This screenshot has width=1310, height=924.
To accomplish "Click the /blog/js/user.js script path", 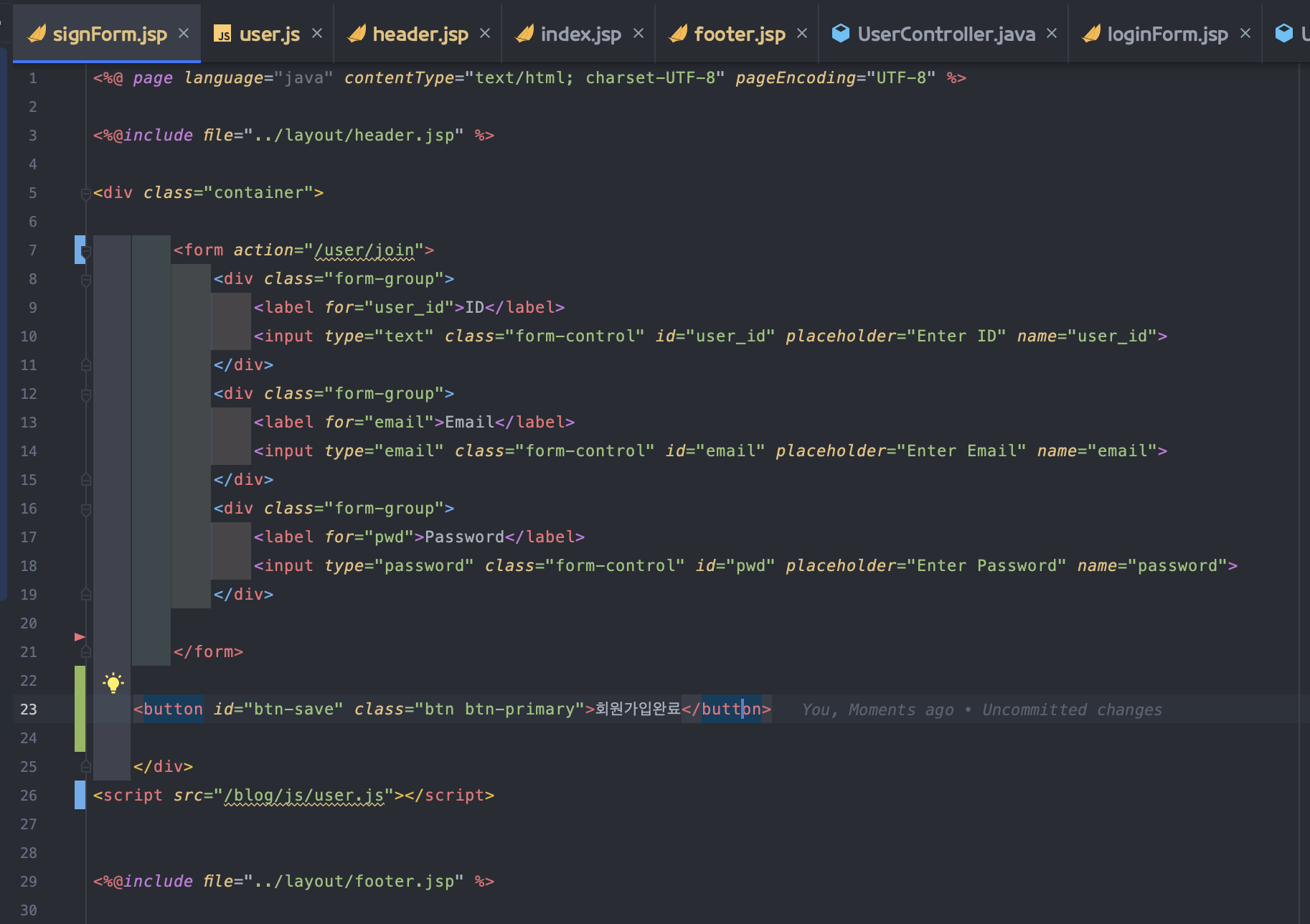I will 304,795.
